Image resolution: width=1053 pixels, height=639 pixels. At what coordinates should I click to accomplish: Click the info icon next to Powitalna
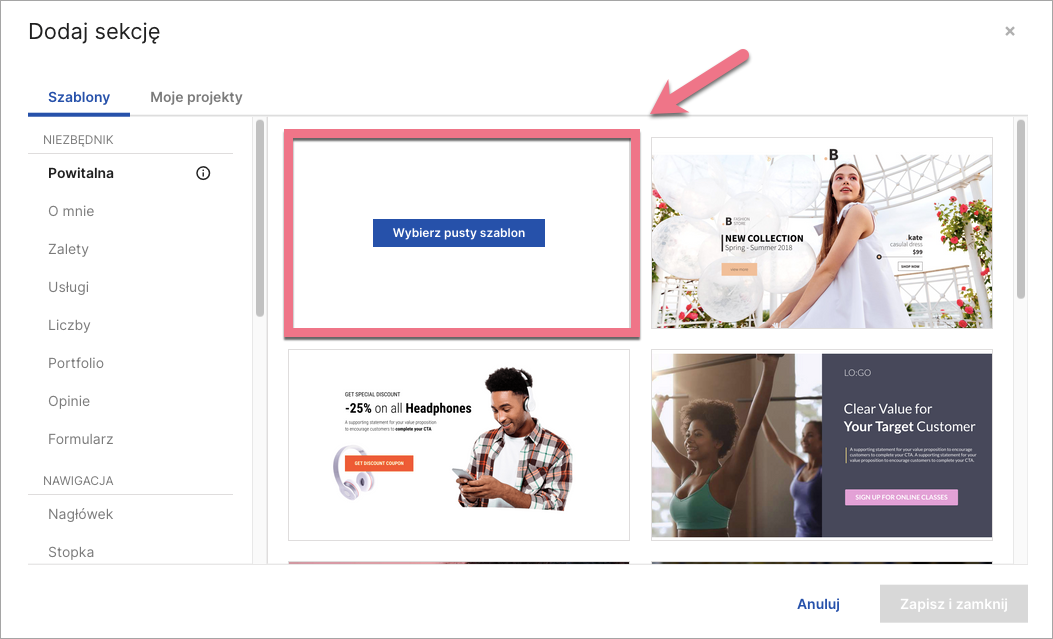pyautogui.click(x=203, y=173)
